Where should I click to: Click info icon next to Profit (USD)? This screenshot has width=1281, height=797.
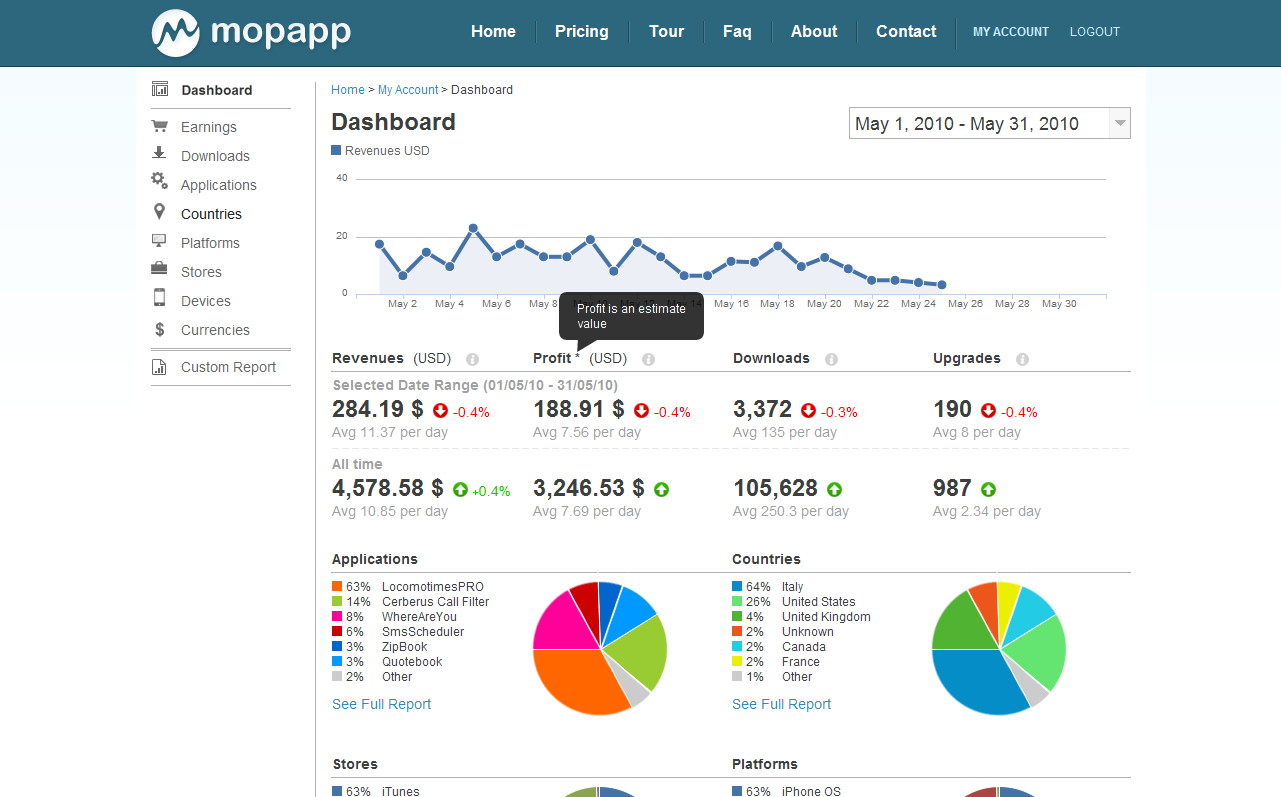(648, 359)
